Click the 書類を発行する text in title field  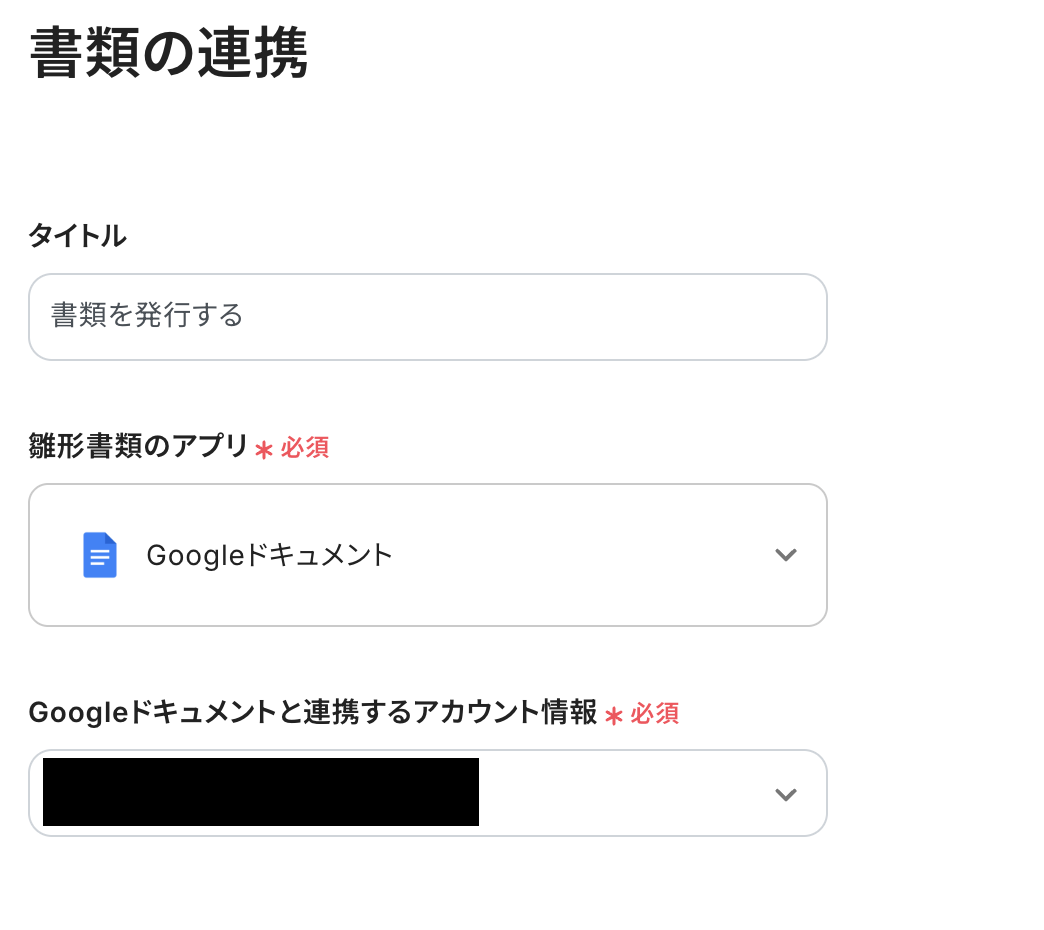pos(147,317)
